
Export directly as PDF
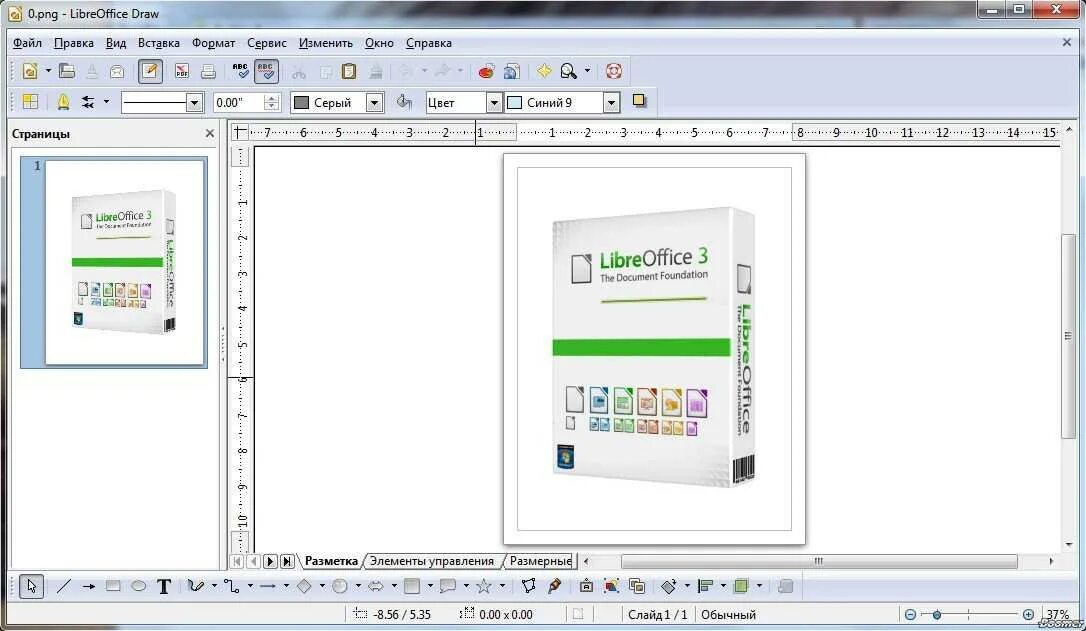182,71
